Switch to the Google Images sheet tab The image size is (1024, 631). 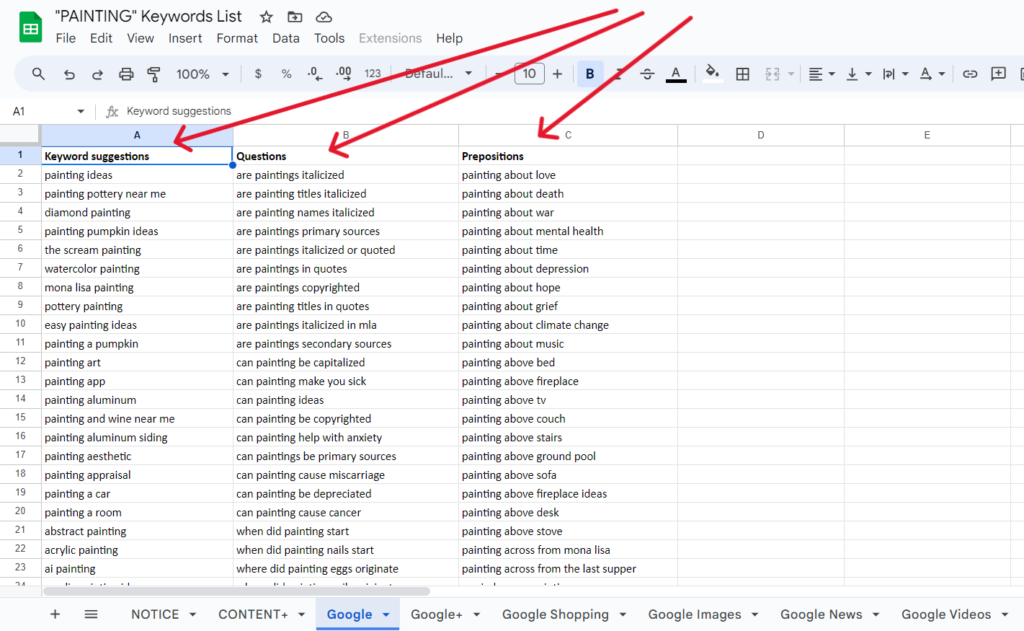[695, 614]
